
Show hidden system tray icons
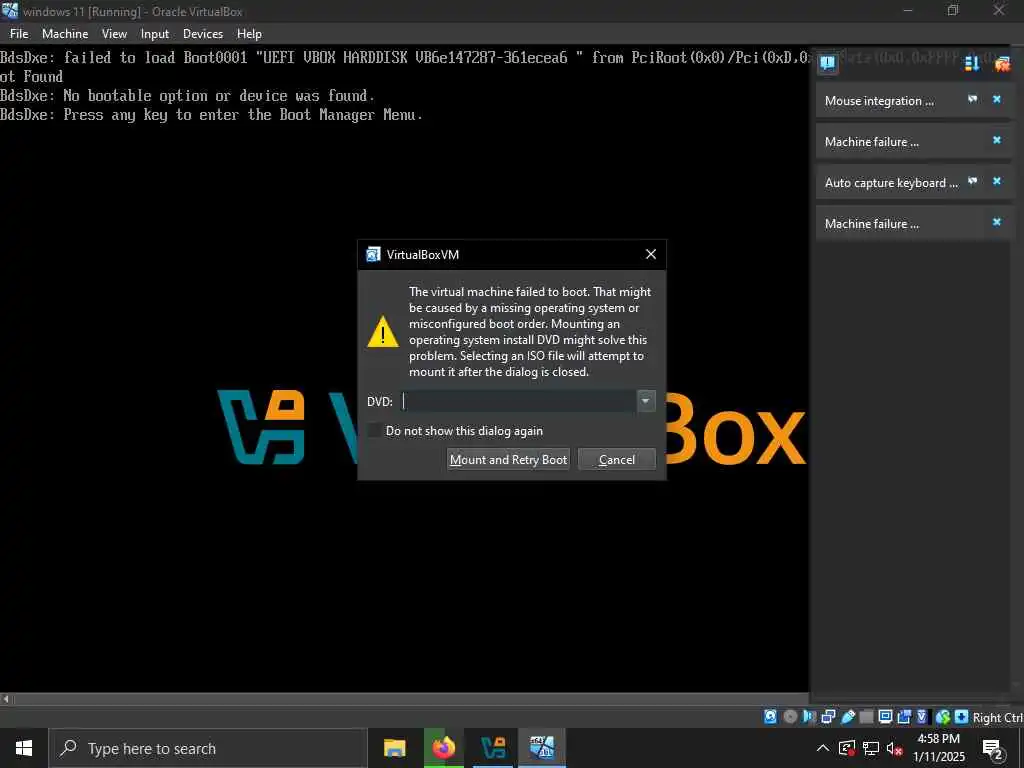click(x=823, y=748)
